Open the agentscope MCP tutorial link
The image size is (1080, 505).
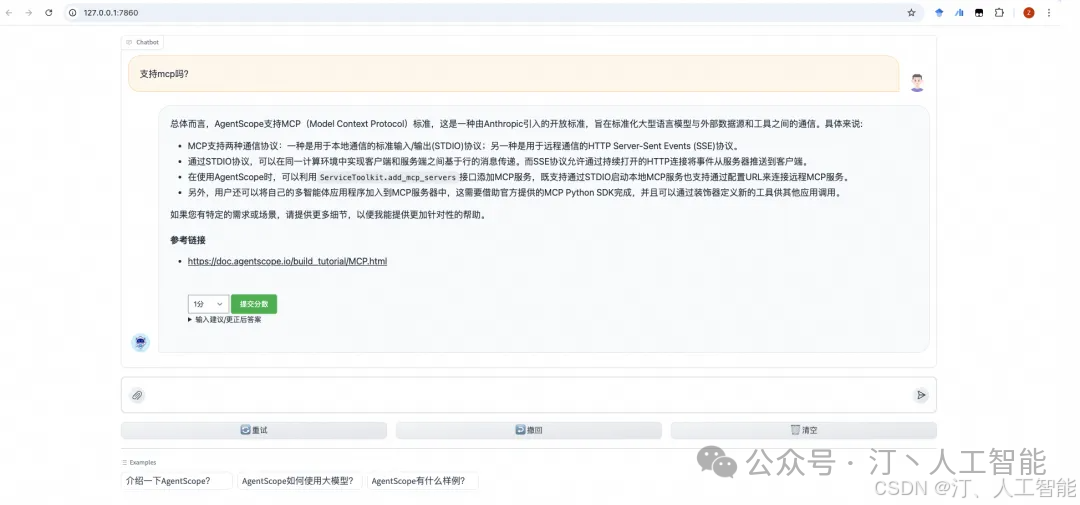[287, 261]
